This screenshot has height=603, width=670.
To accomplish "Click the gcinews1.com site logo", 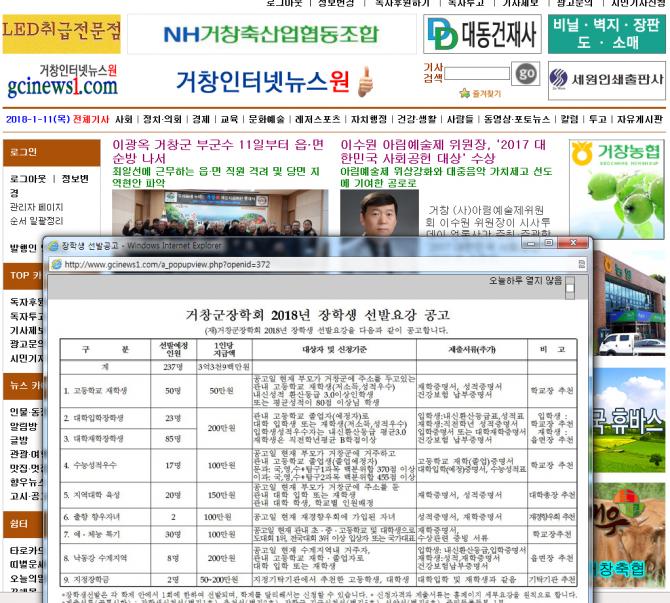I will 61,80.
